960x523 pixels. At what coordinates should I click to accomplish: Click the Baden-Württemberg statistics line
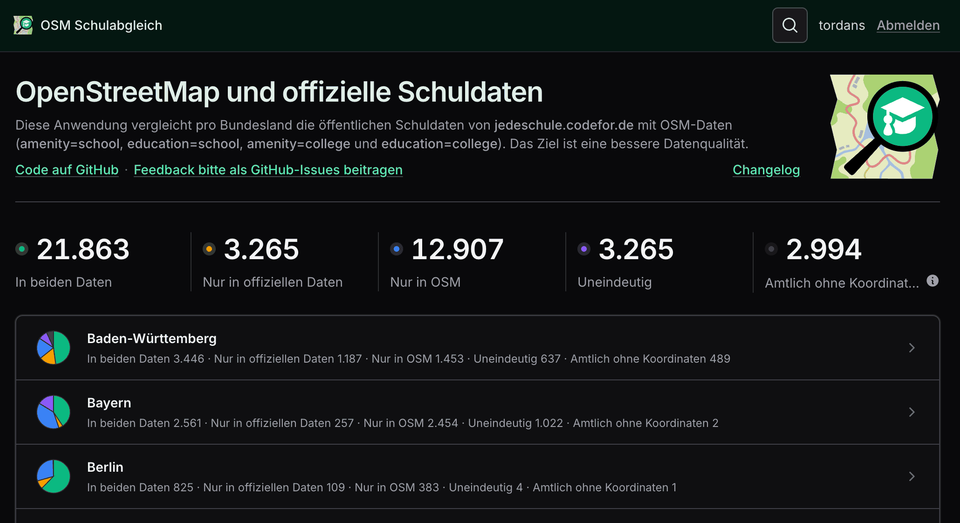pos(408,359)
